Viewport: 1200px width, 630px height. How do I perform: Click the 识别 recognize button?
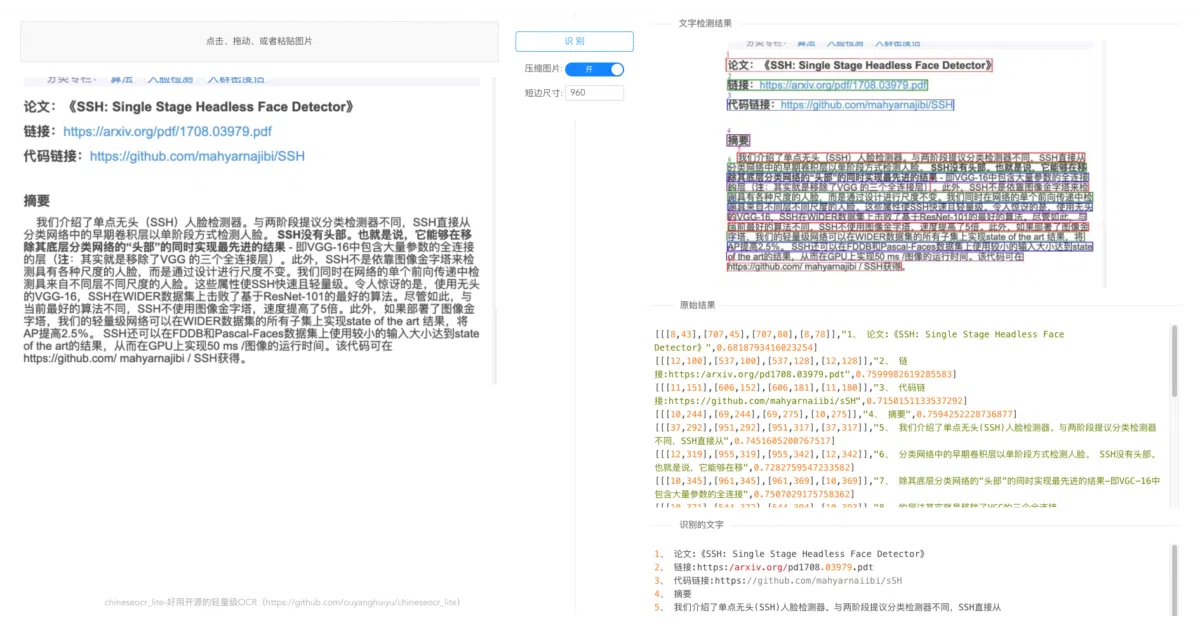574,41
